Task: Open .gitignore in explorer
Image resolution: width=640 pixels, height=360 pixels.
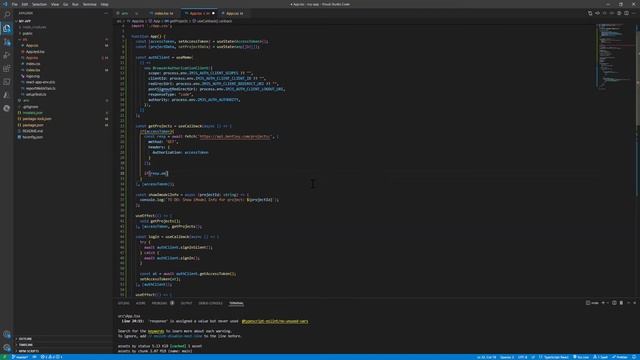Action: pos(31,107)
